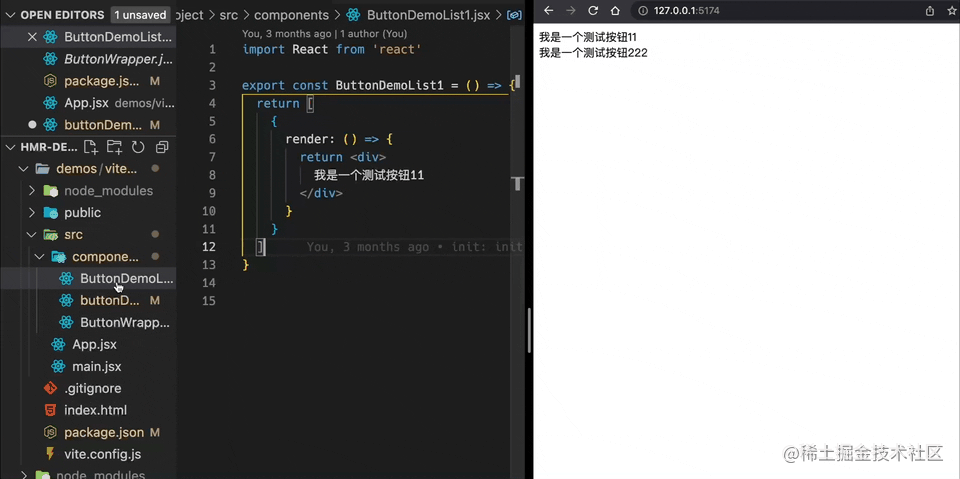Collapse the src folder
This screenshot has width=960, height=479.
click(x=73, y=234)
